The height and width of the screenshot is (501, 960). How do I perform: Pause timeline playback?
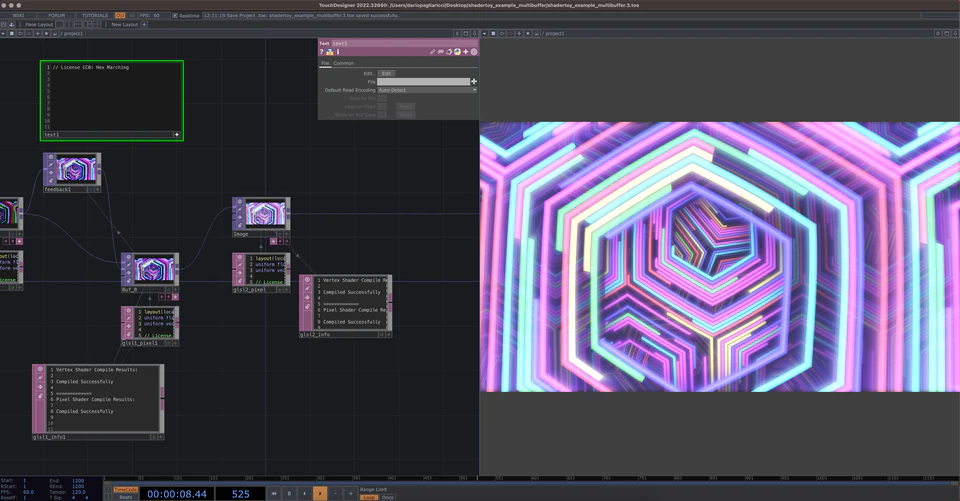click(289, 493)
